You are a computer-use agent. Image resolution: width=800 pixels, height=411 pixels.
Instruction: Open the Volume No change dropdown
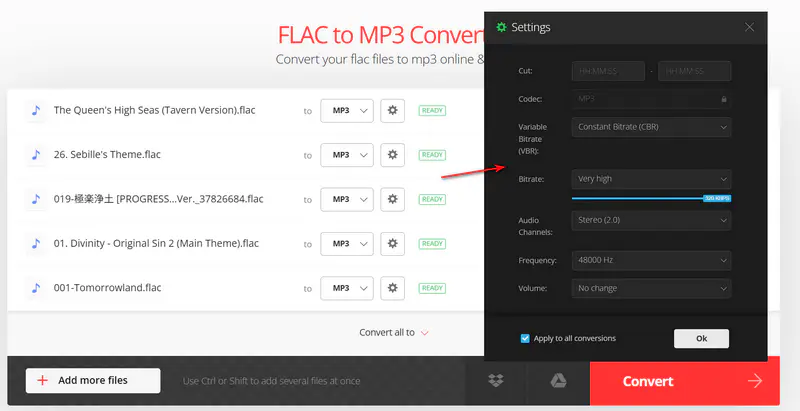pyautogui.click(x=652, y=289)
